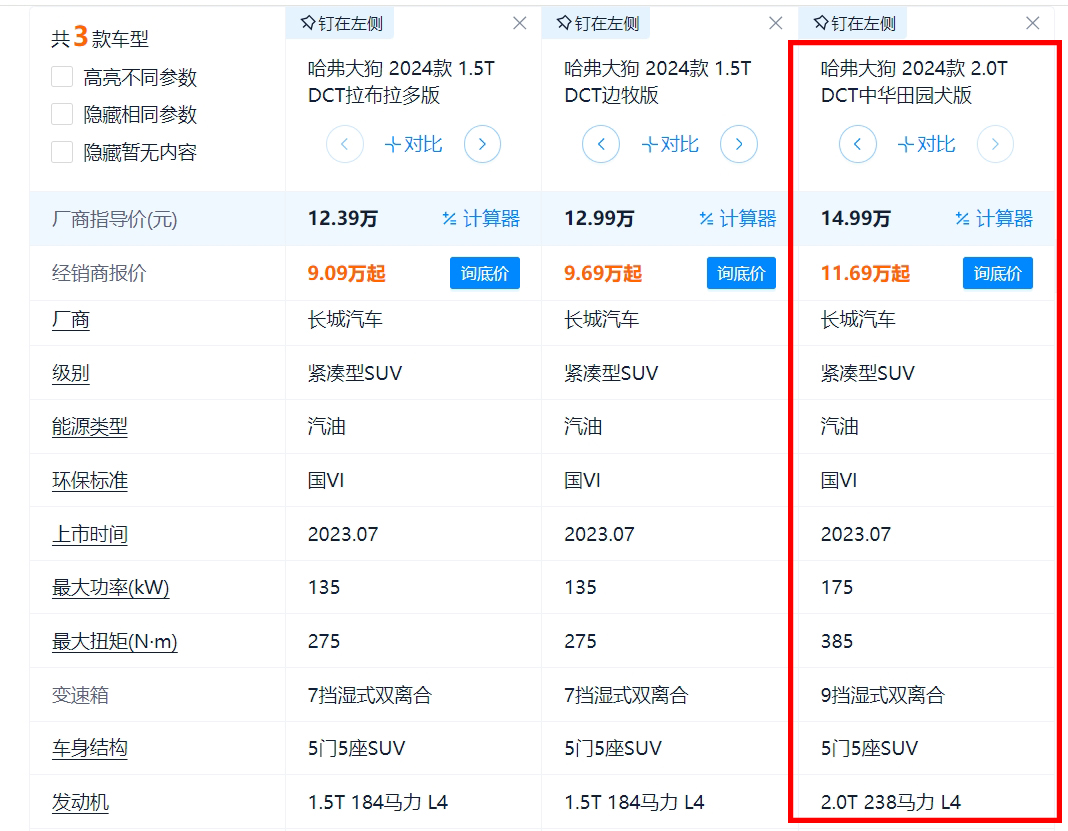Click the 1.5T DCT拉布拉多版 model title
Viewport: 1068px width, 831px height.
coord(402,82)
